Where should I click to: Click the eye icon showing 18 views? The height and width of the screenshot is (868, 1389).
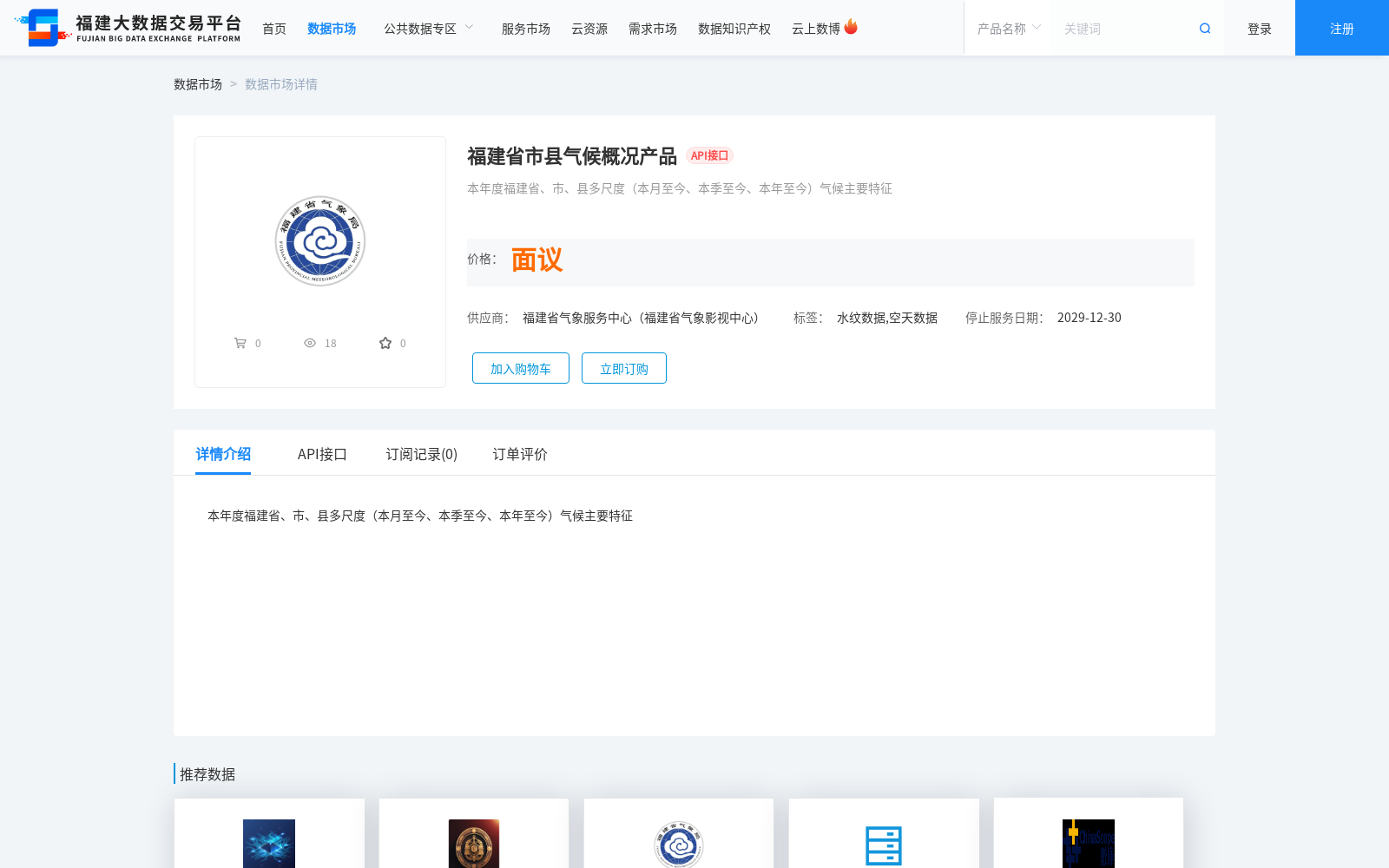coord(310,343)
